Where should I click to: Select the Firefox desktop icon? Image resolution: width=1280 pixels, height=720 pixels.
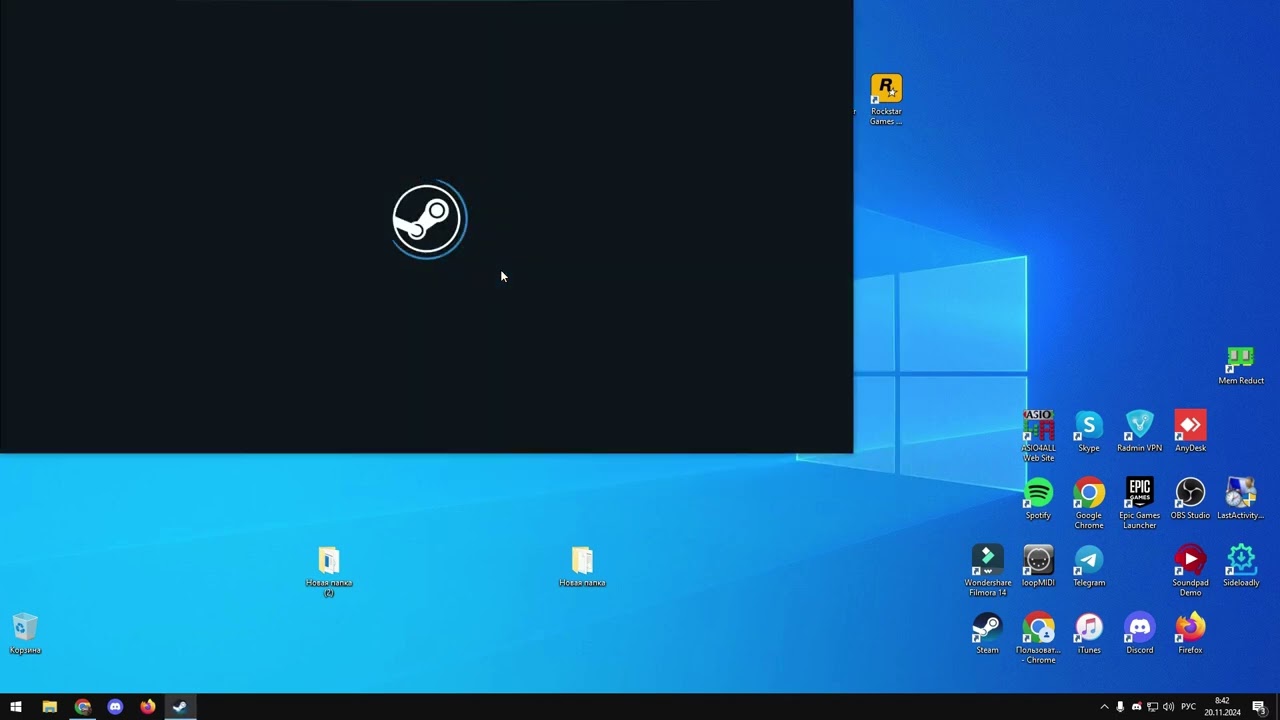click(x=1190, y=632)
